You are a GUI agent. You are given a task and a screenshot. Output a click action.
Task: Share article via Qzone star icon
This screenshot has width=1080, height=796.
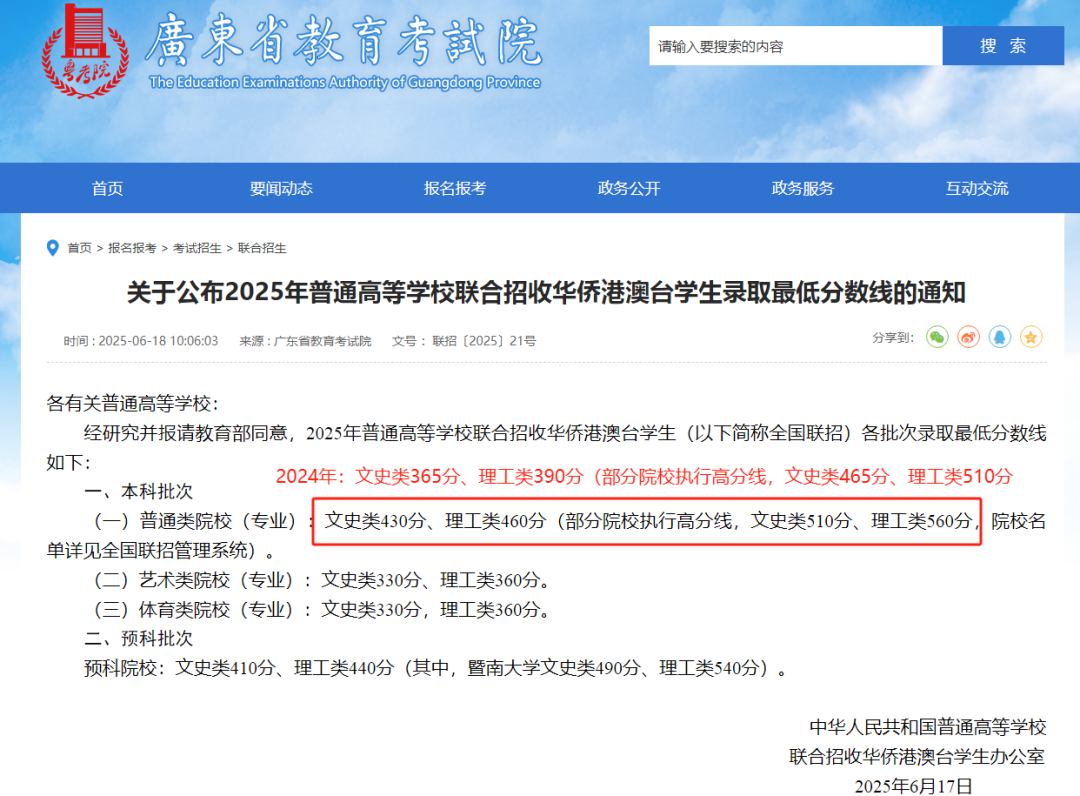[1031, 337]
